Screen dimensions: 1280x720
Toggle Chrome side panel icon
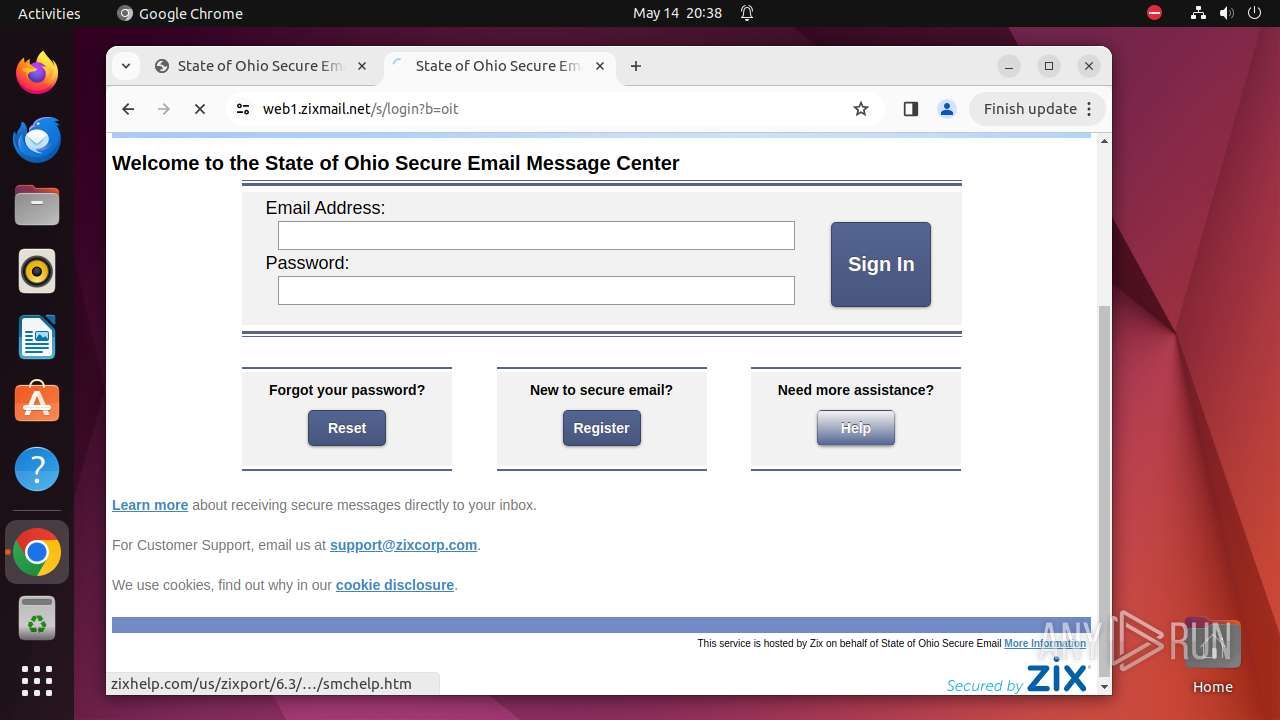pos(910,109)
